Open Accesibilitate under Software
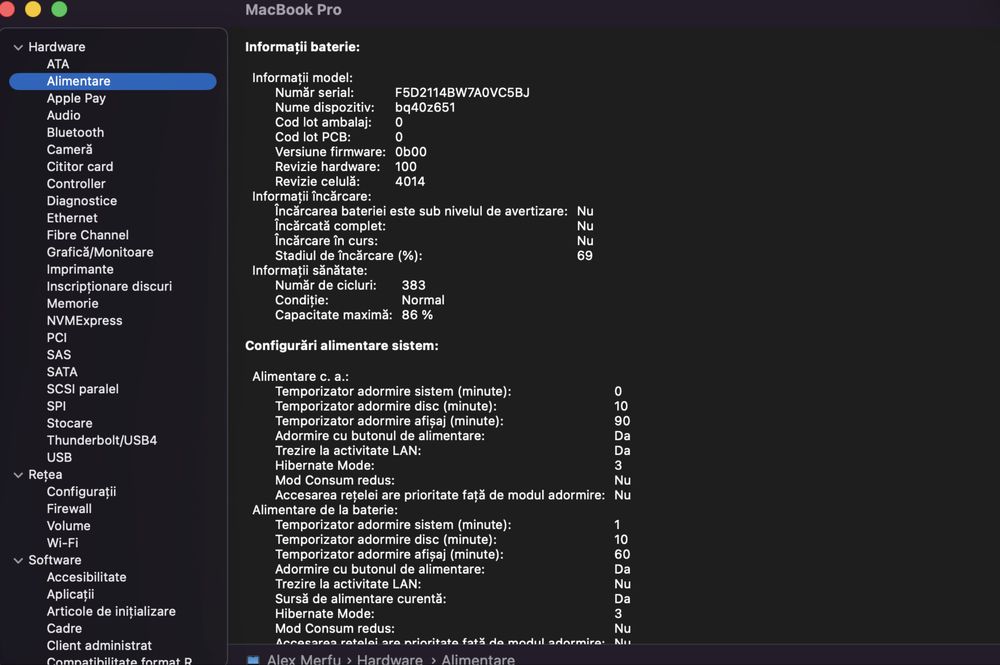 pyautogui.click(x=86, y=577)
